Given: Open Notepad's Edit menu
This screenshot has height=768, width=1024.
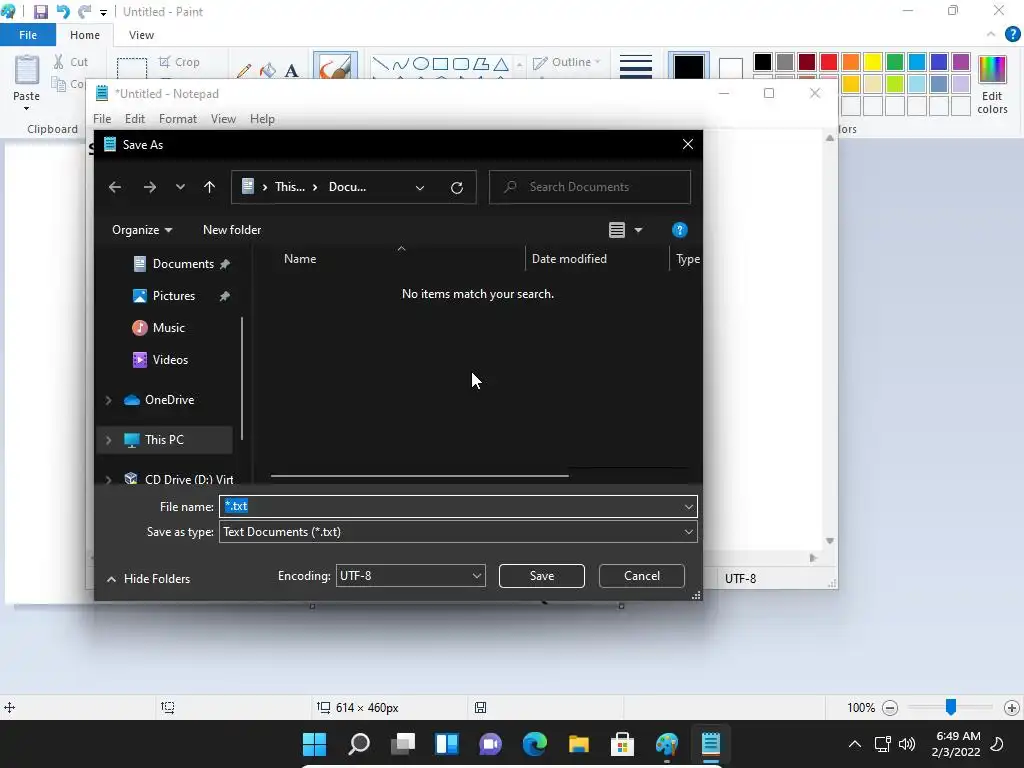Looking at the screenshot, I should coord(135,119).
